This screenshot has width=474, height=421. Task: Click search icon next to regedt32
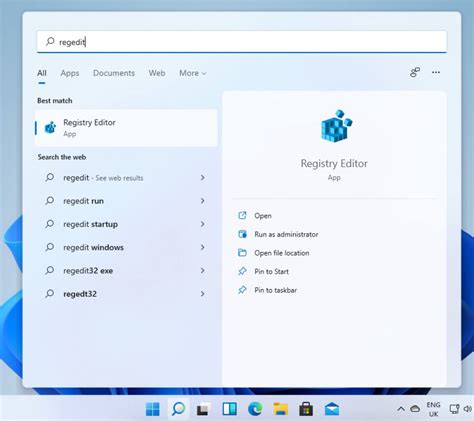click(50, 293)
